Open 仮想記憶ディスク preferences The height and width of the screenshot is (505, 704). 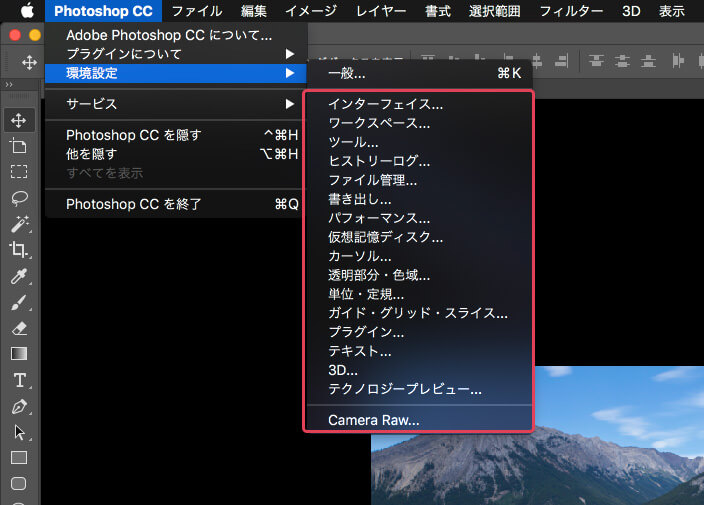pyautogui.click(x=420, y=237)
